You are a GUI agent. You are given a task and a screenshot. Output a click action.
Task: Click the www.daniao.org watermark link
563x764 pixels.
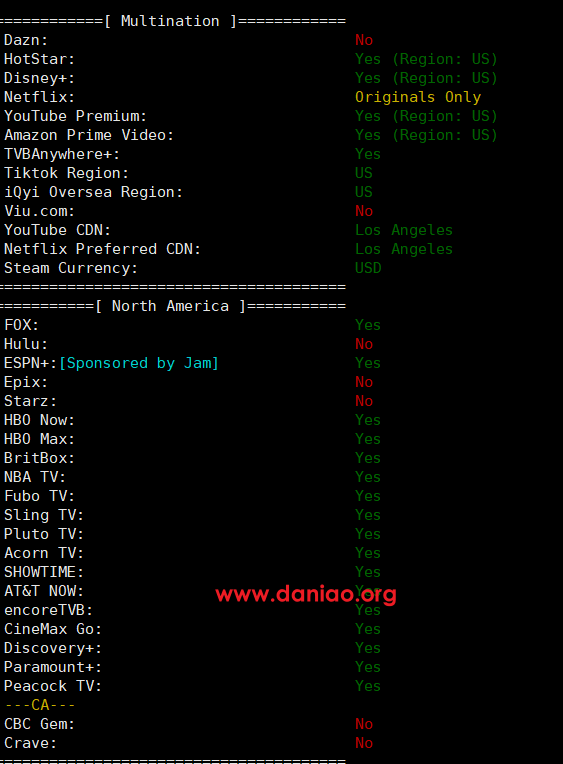[x=306, y=594]
